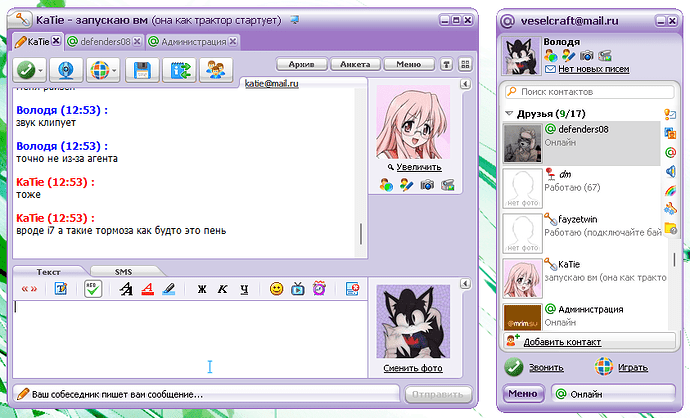The image size is (690, 418).
Task: Collapse the Друзья contacts group
Action: tap(510, 114)
